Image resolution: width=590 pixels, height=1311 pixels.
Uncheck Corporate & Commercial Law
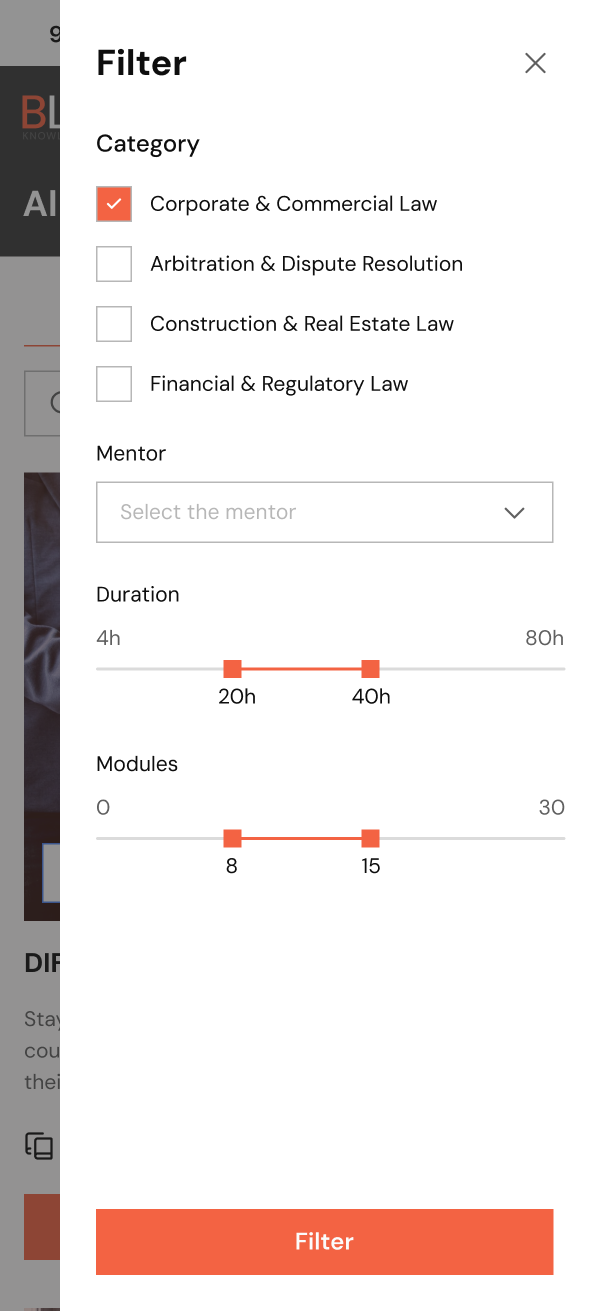(114, 203)
